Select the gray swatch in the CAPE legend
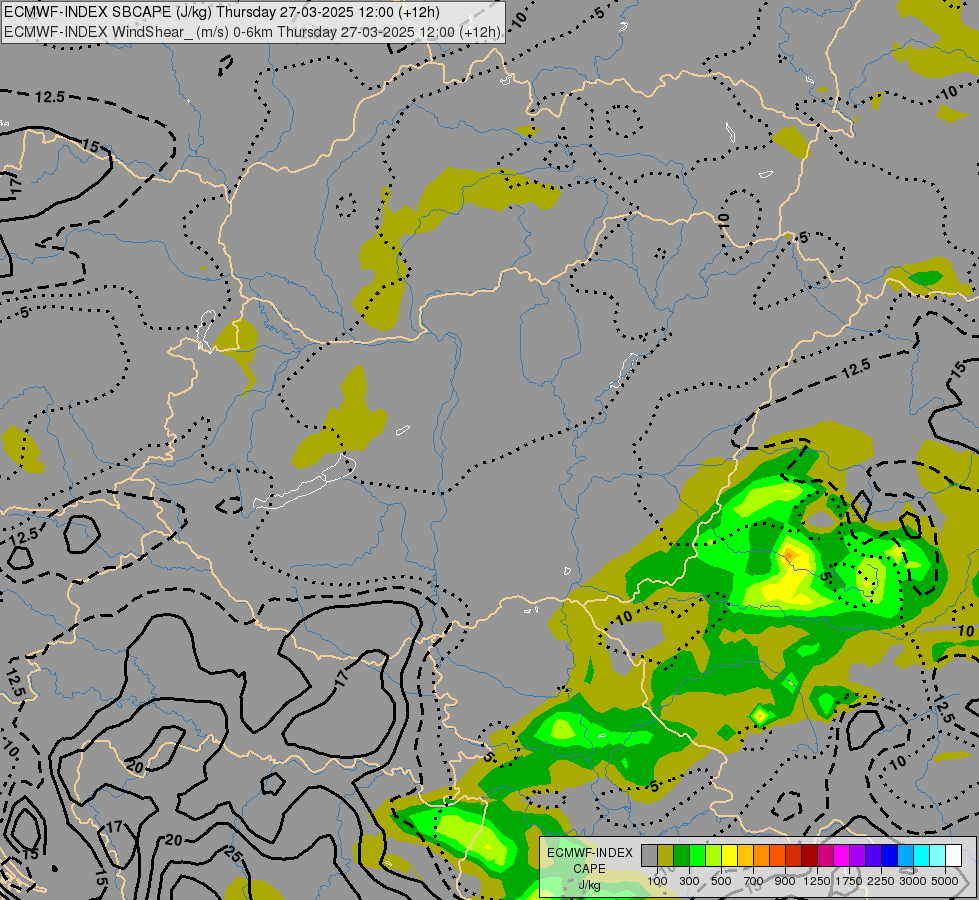This screenshot has width=979, height=900. pos(649,855)
